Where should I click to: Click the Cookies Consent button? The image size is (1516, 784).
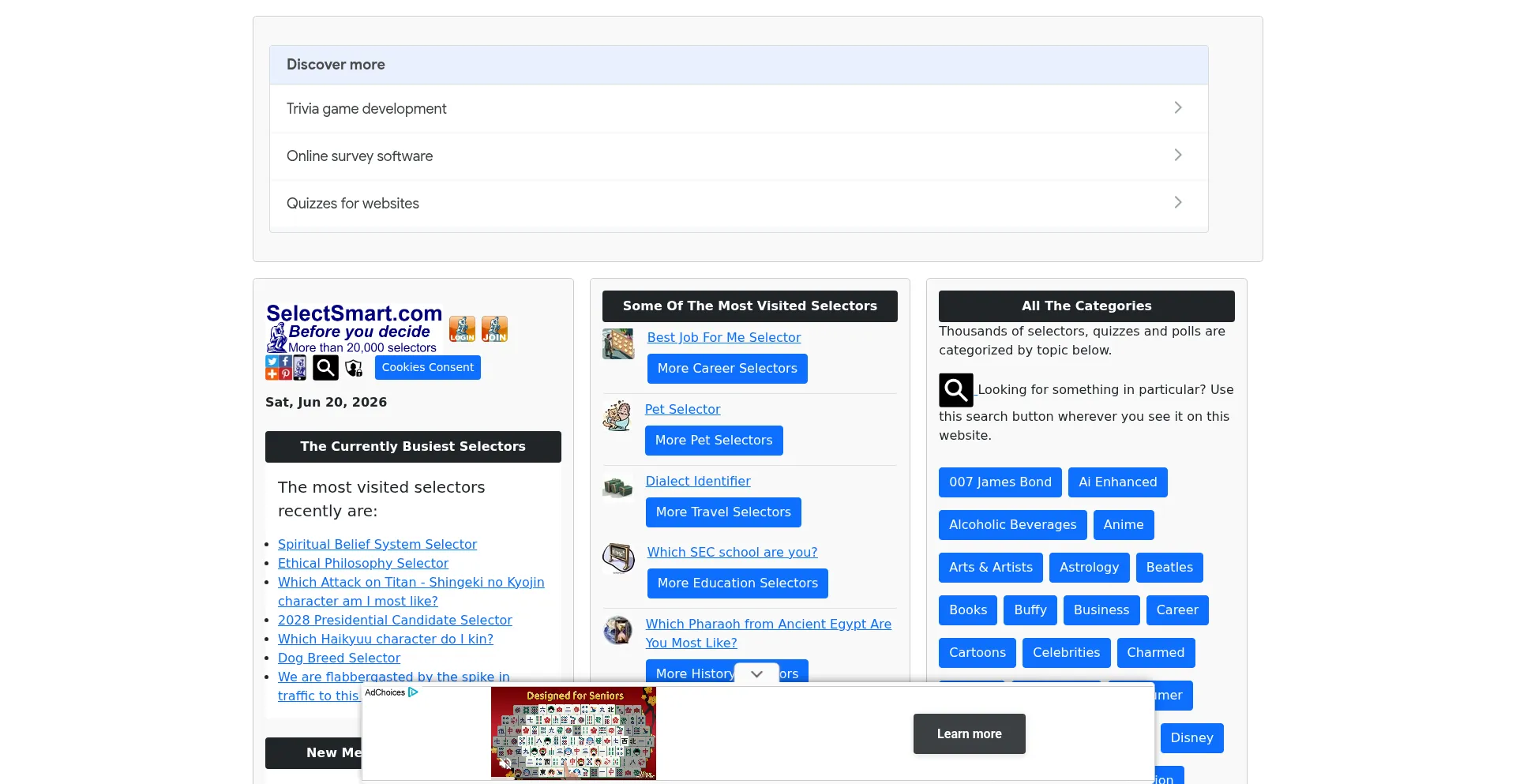tap(428, 367)
